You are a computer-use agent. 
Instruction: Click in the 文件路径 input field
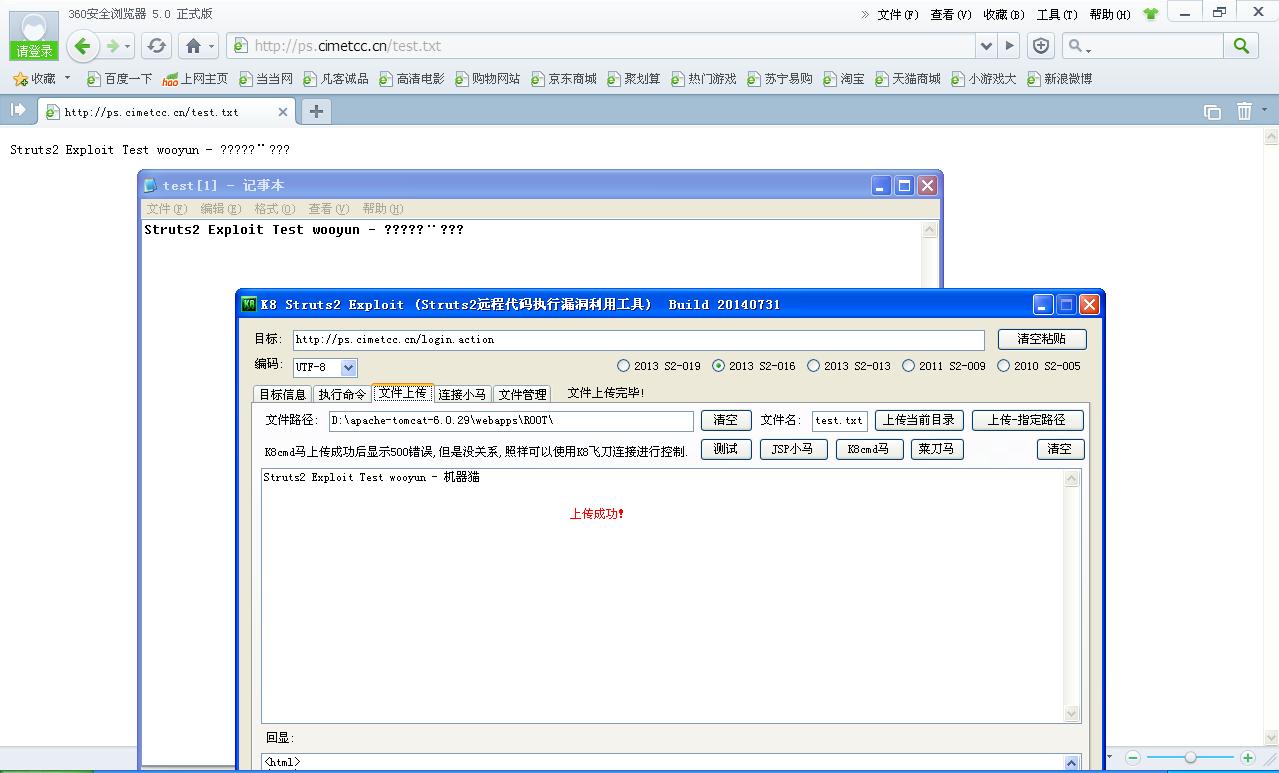511,421
